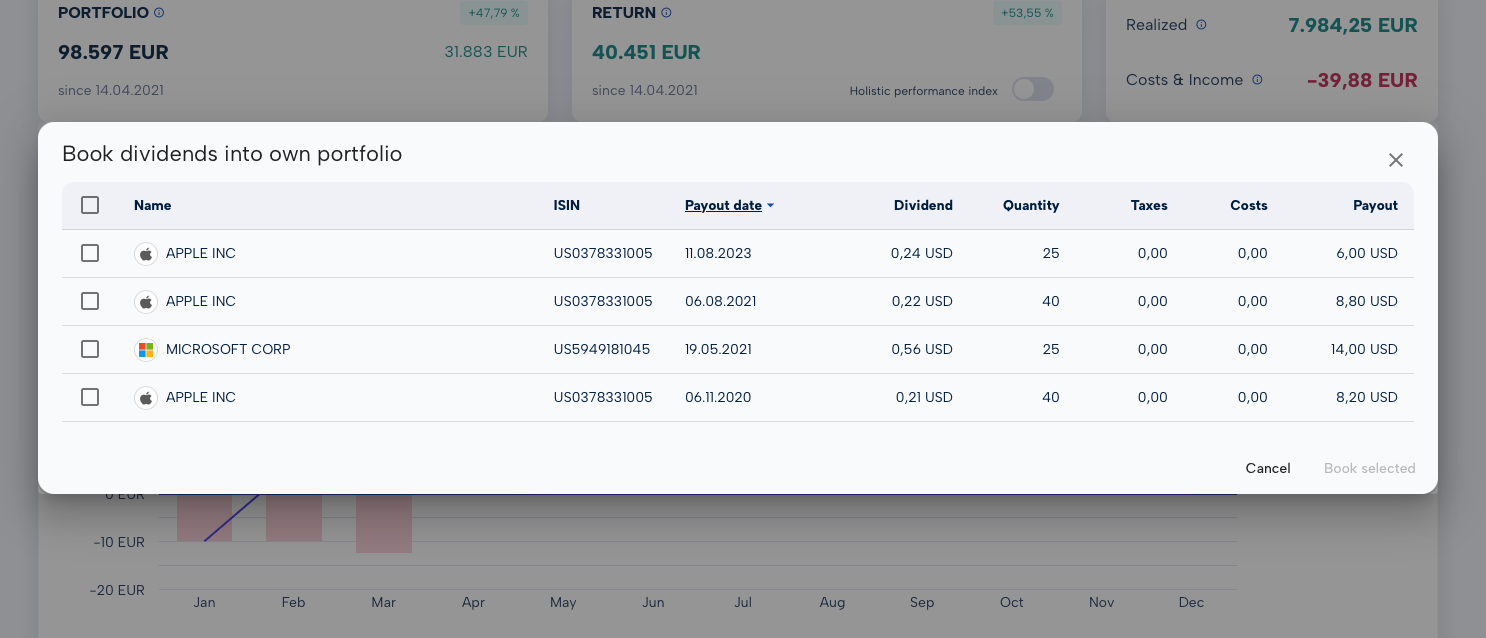Click the Microsoft logo next to MICROSOFT CORP
Viewport: 1486px width, 638px height.
tap(146, 350)
